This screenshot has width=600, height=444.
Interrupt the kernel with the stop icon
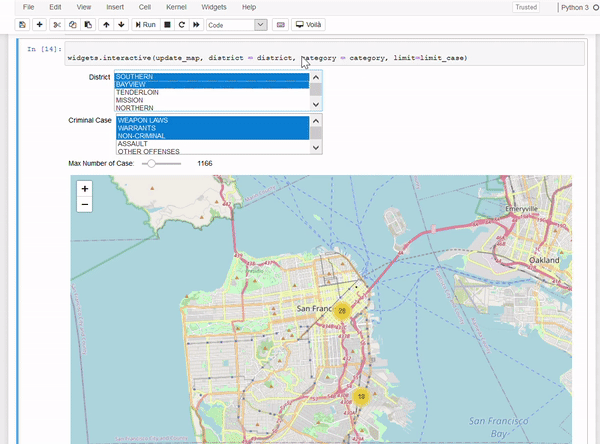pos(167,24)
